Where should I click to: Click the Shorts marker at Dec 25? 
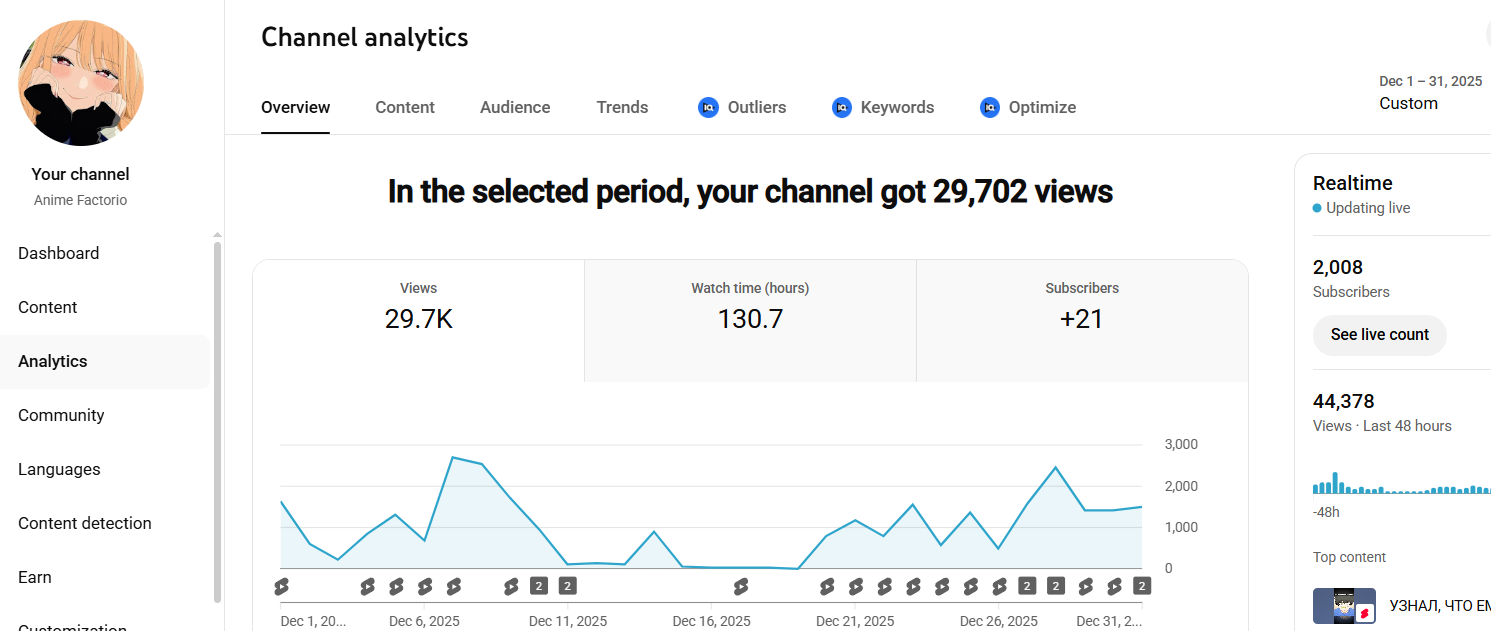click(970, 586)
